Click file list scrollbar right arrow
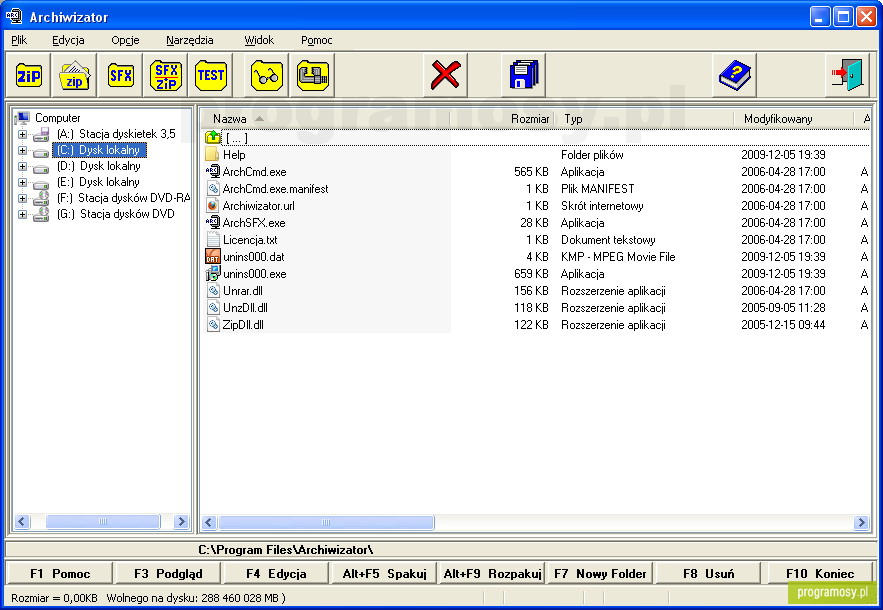883x610 pixels. 861,523
